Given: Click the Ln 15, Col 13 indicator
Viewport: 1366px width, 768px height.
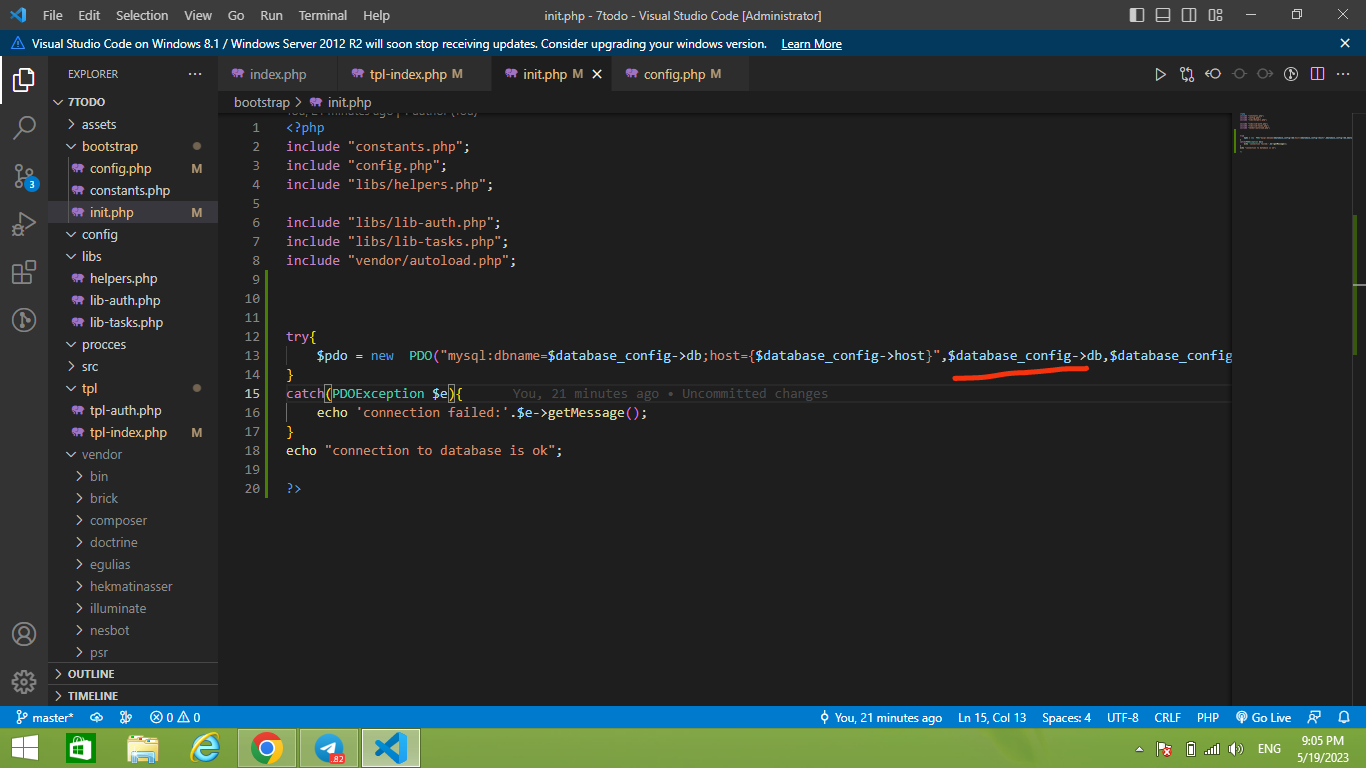Looking at the screenshot, I should click(x=992, y=717).
